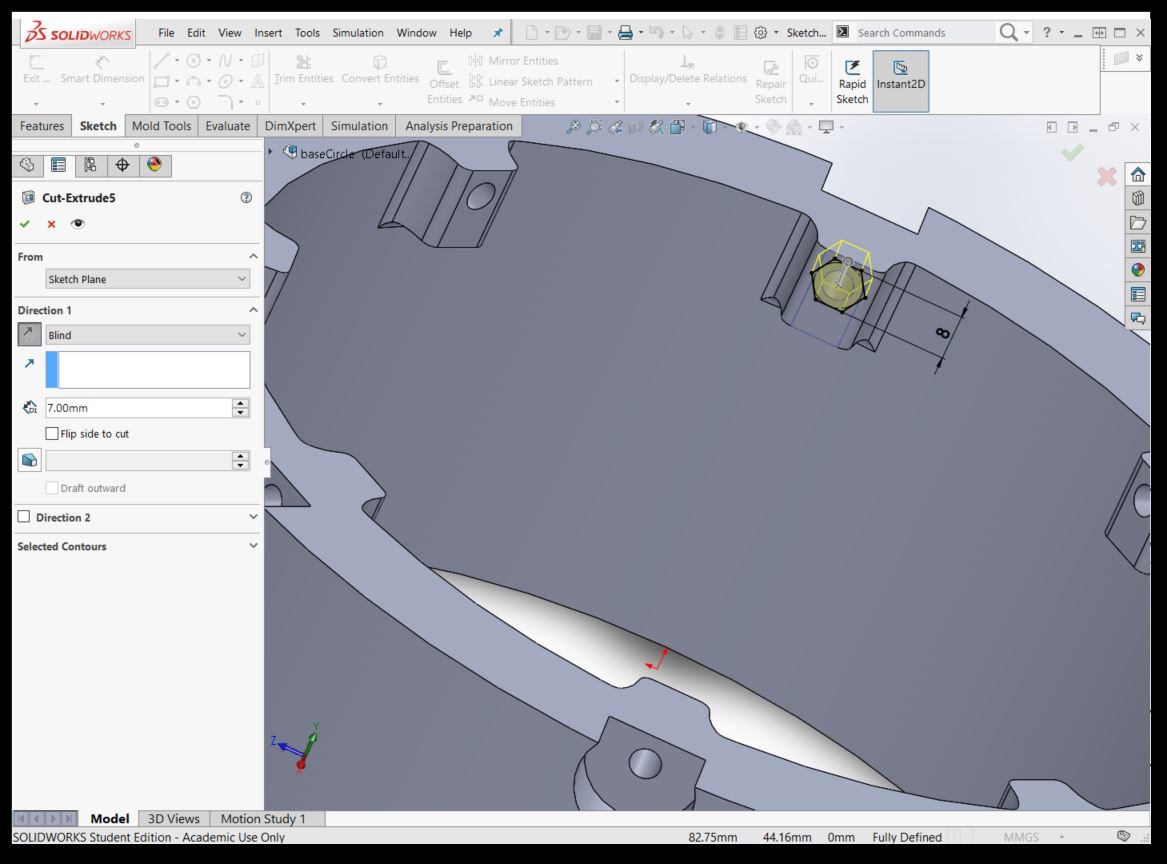1167x864 pixels.
Task: Click the MMGS unit system in status bar
Action: 1020,837
